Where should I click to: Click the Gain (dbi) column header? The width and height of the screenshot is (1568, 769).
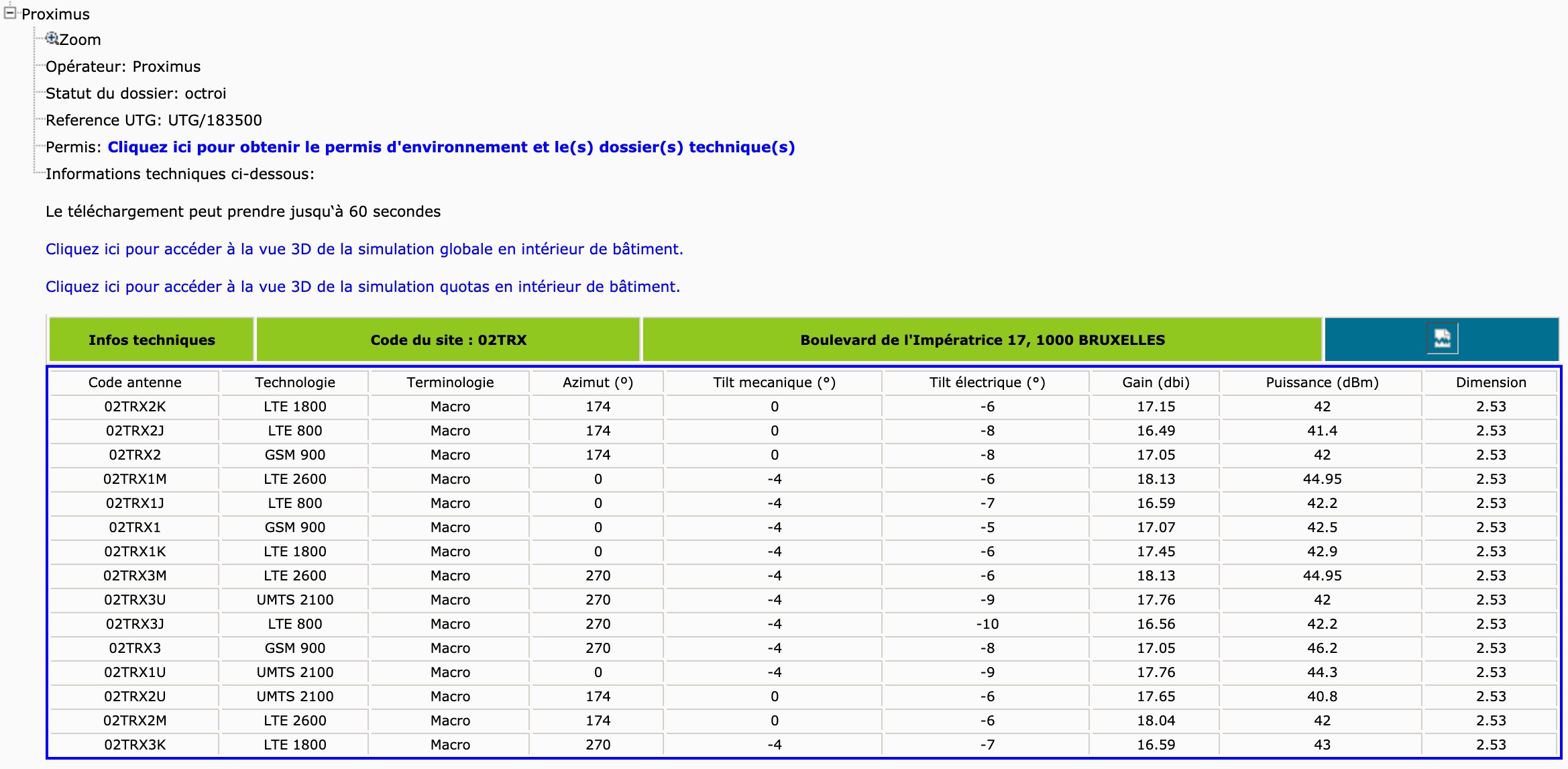click(x=1156, y=382)
